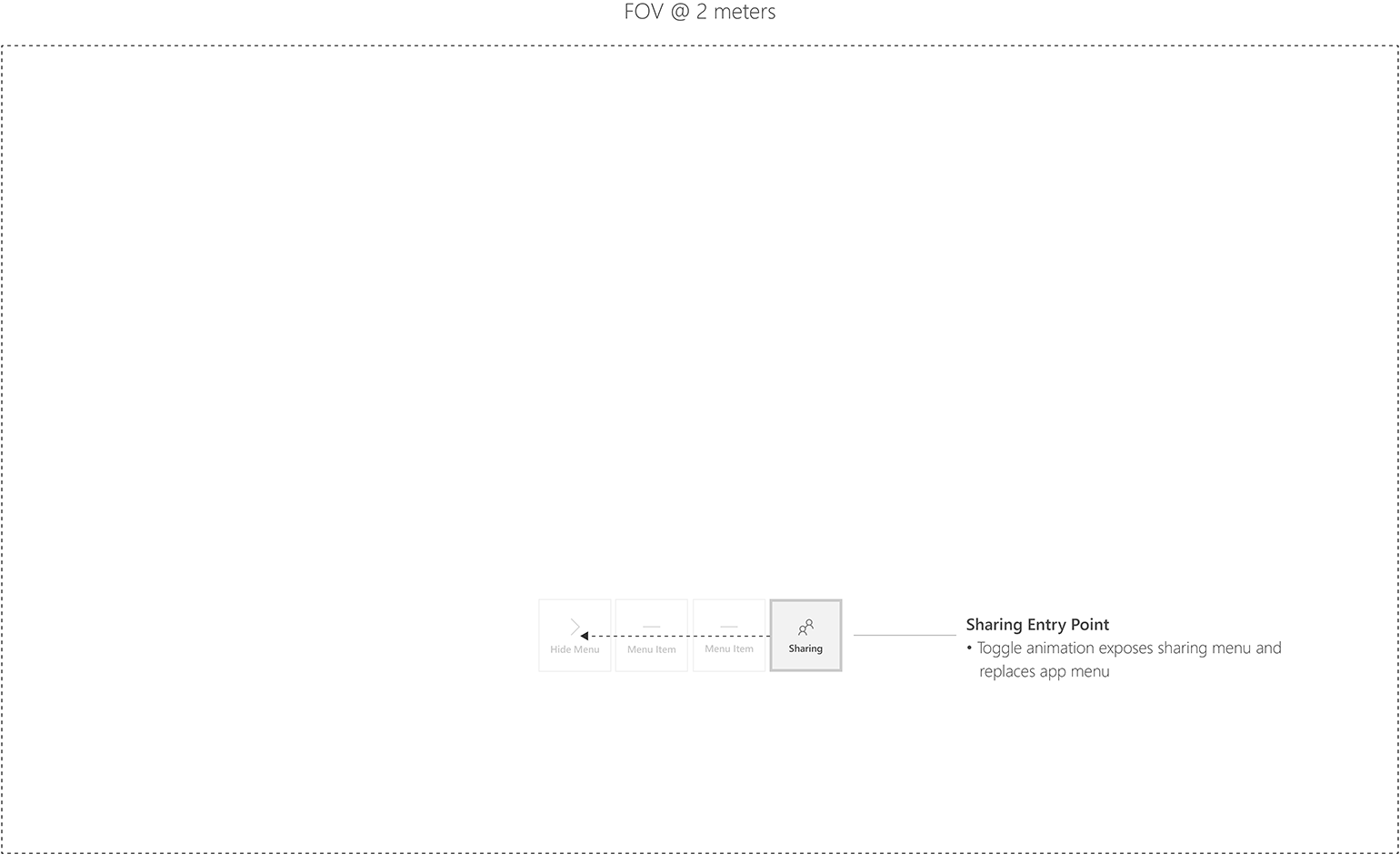Click the black arrowhead on the dashed line
This screenshot has height=864, width=1400.
(x=585, y=634)
